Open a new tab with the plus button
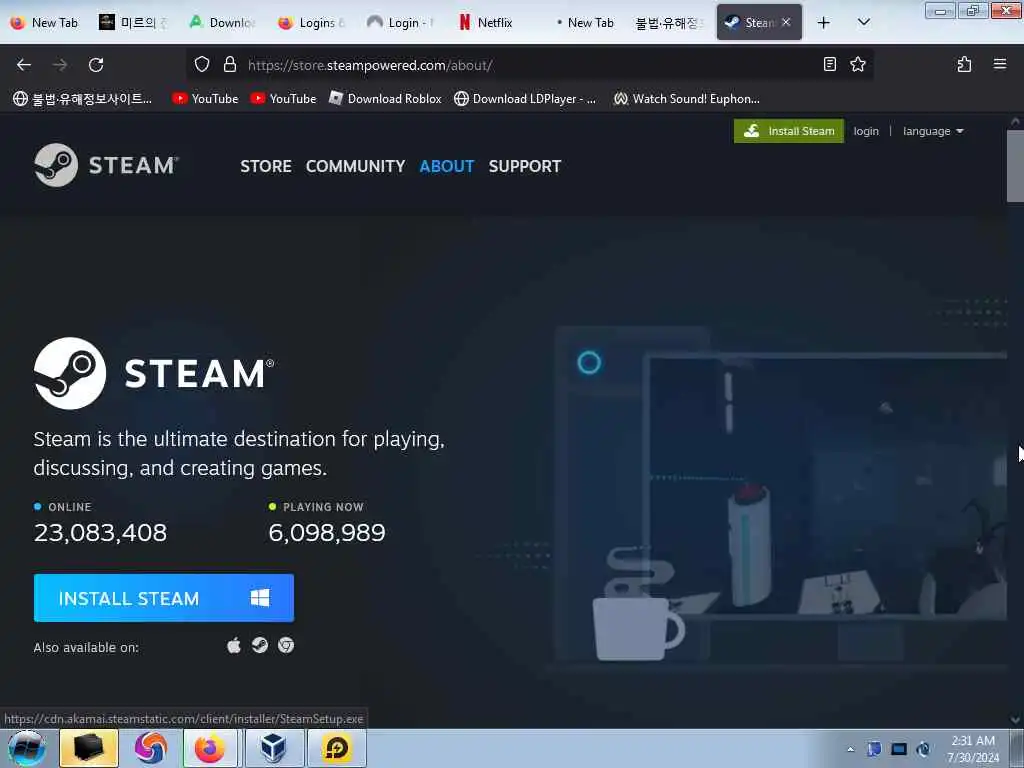Screen dimensions: 1024x768 824,23
